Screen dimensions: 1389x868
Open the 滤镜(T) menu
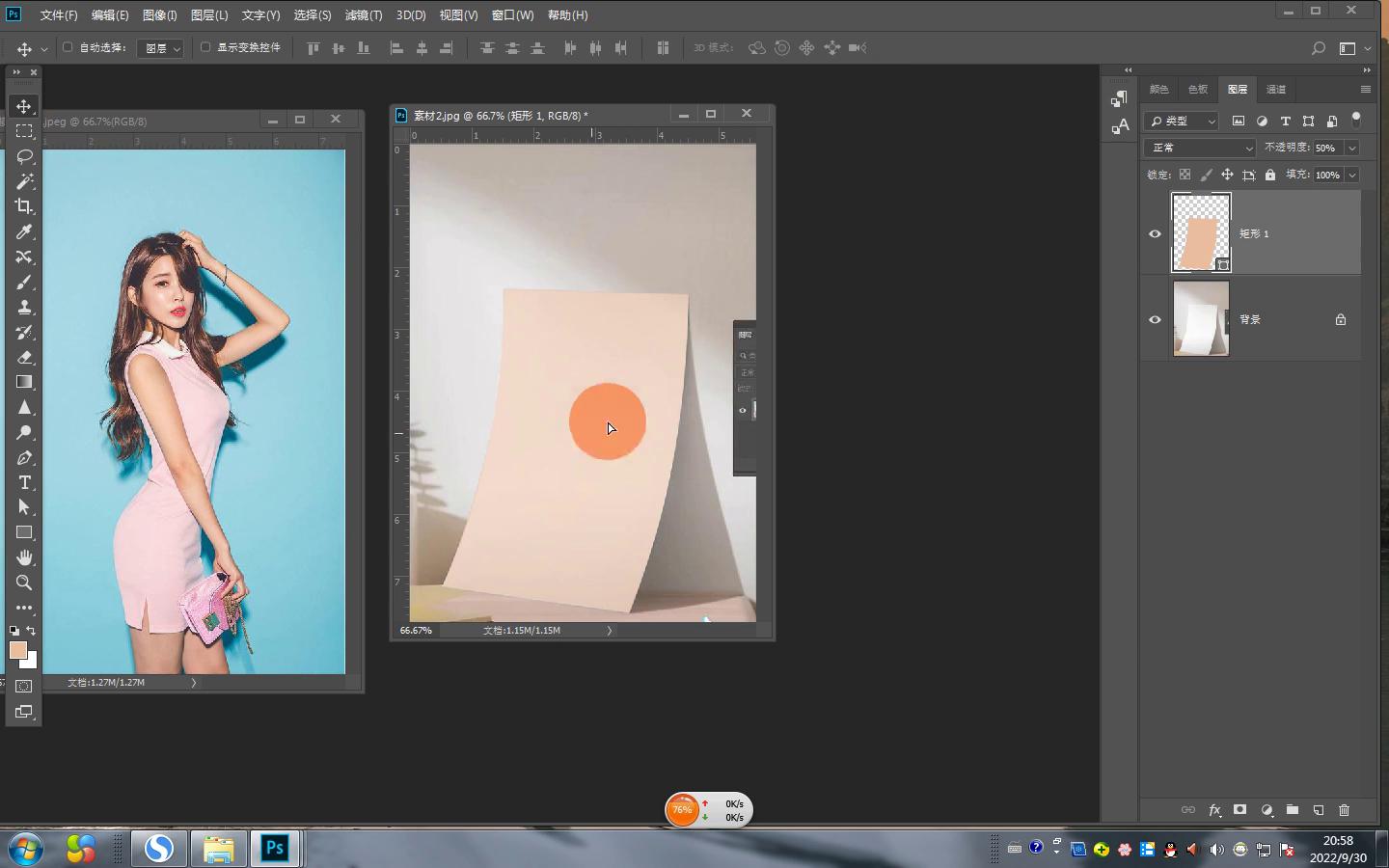[x=363, y=15]
